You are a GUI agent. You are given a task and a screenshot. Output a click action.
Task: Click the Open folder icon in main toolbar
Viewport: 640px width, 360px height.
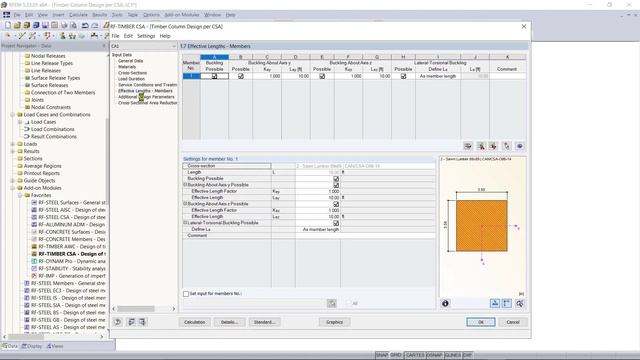pos(17,25)
